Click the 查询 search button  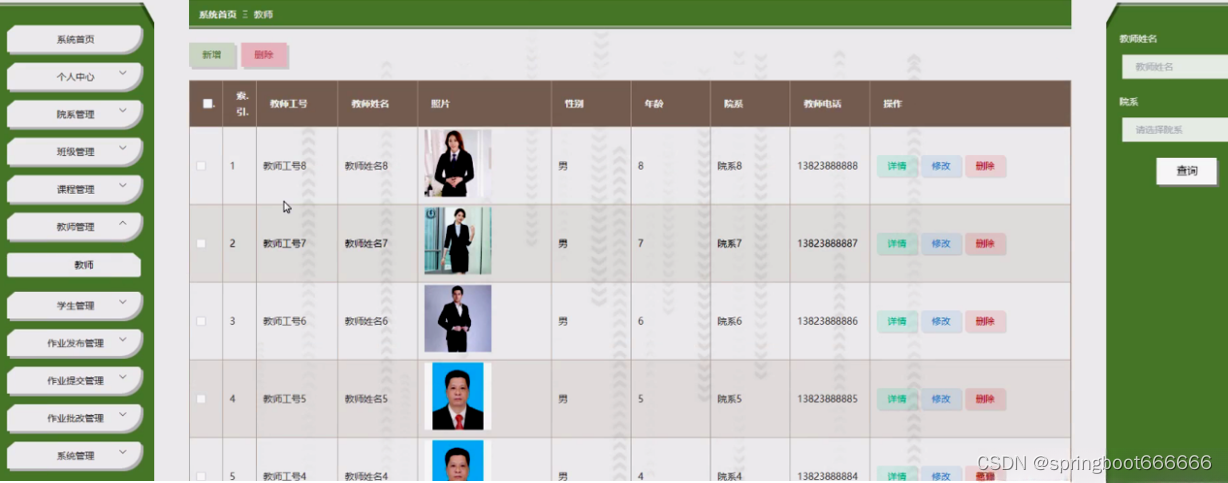[1186, 171]
